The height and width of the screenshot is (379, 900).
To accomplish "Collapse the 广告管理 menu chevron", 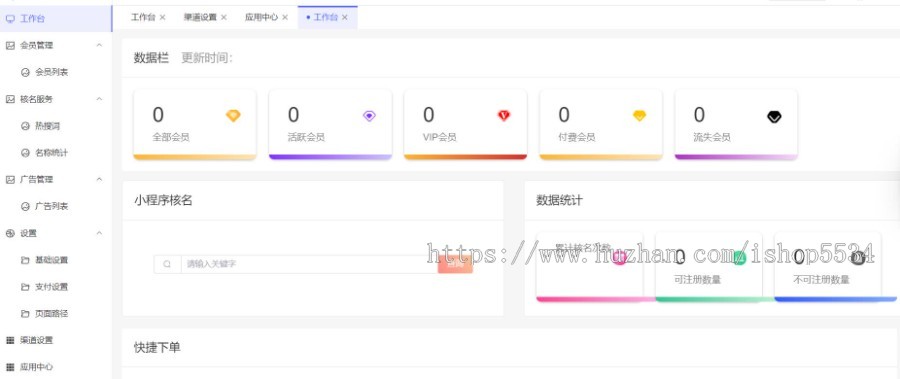I will pyautogui.click(x=99, y=179).
